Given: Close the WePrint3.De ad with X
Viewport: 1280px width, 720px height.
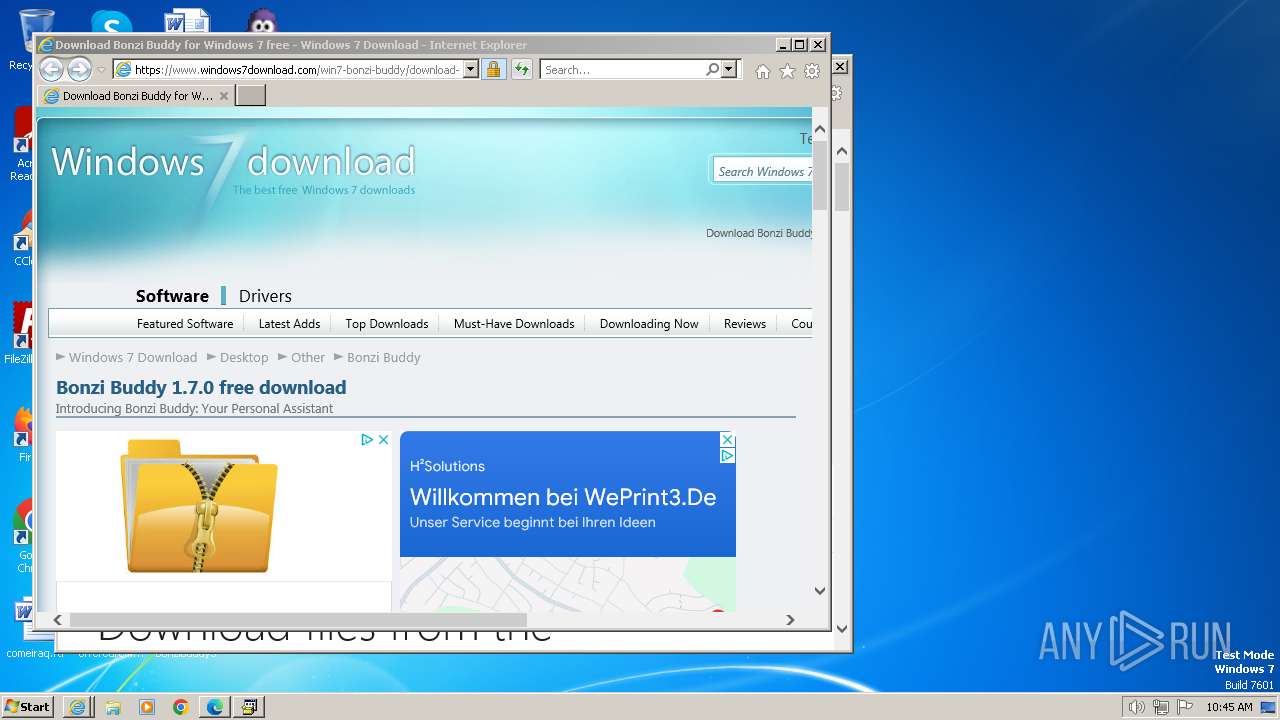Looking at the screenshot, I should (728, 440).
